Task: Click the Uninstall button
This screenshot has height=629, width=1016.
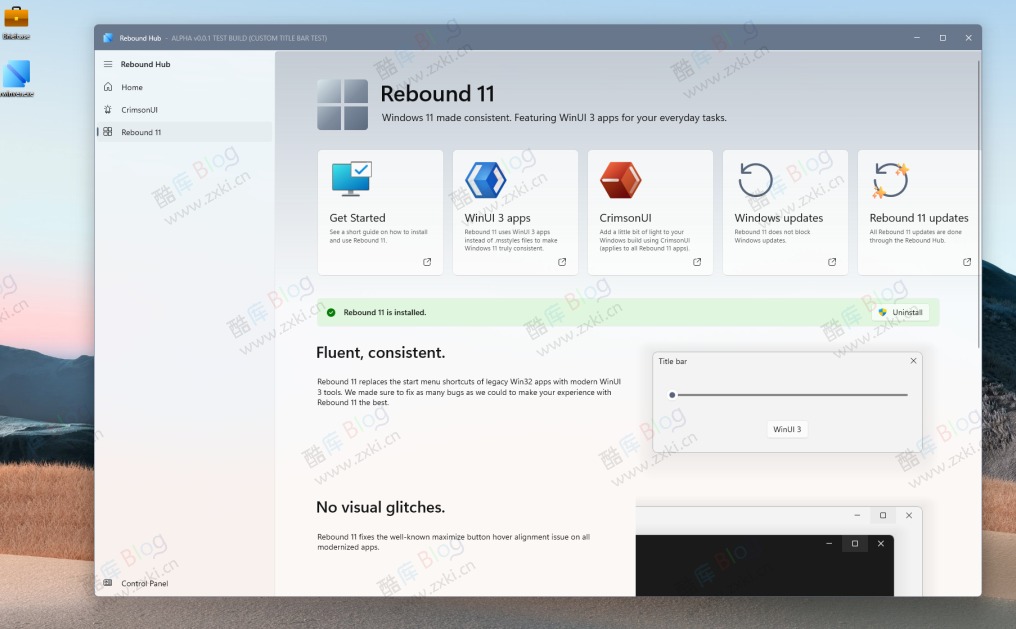Action: [899, 311]
